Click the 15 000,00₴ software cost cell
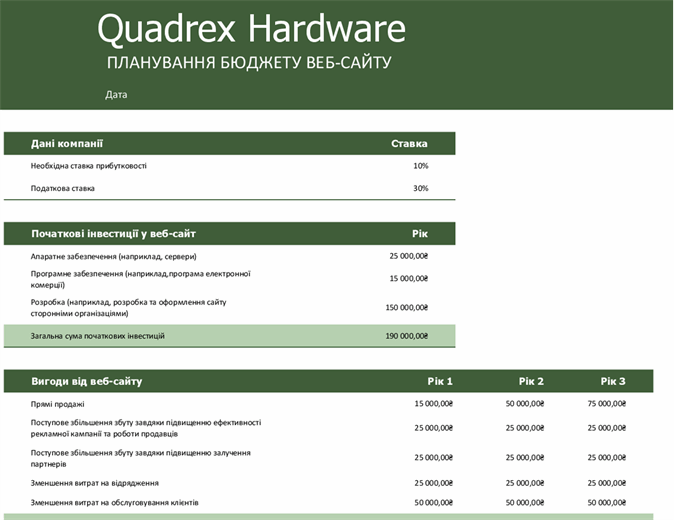This screenshot has width=675, height=520. click(x=407, y=279)
